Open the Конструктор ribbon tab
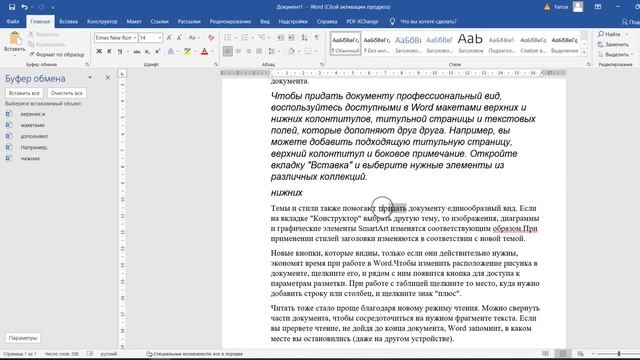 point(102,21)
